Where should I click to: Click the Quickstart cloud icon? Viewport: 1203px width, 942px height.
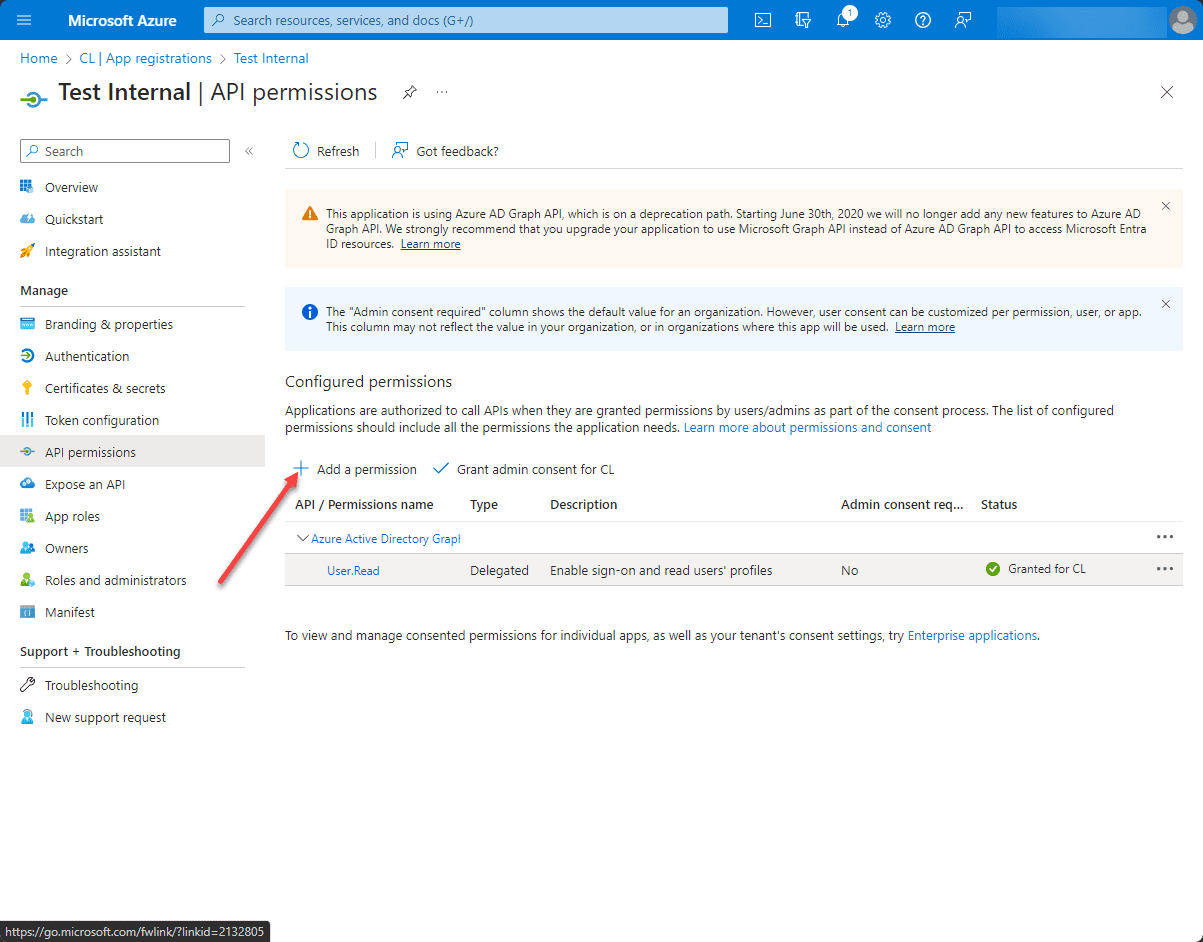tap(27, 219)
